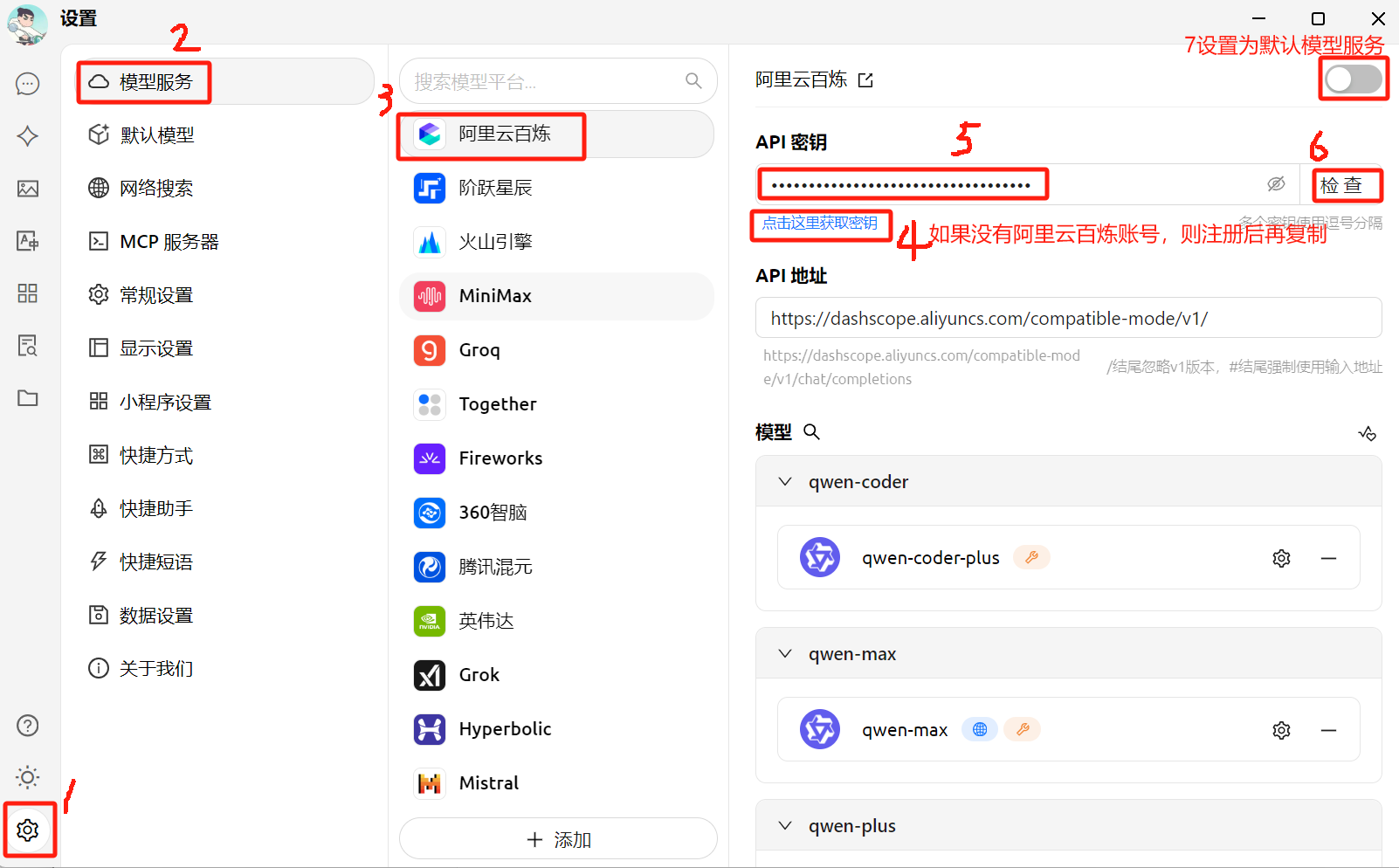Open the knowledge base sidebar icon

pos(28,346)
